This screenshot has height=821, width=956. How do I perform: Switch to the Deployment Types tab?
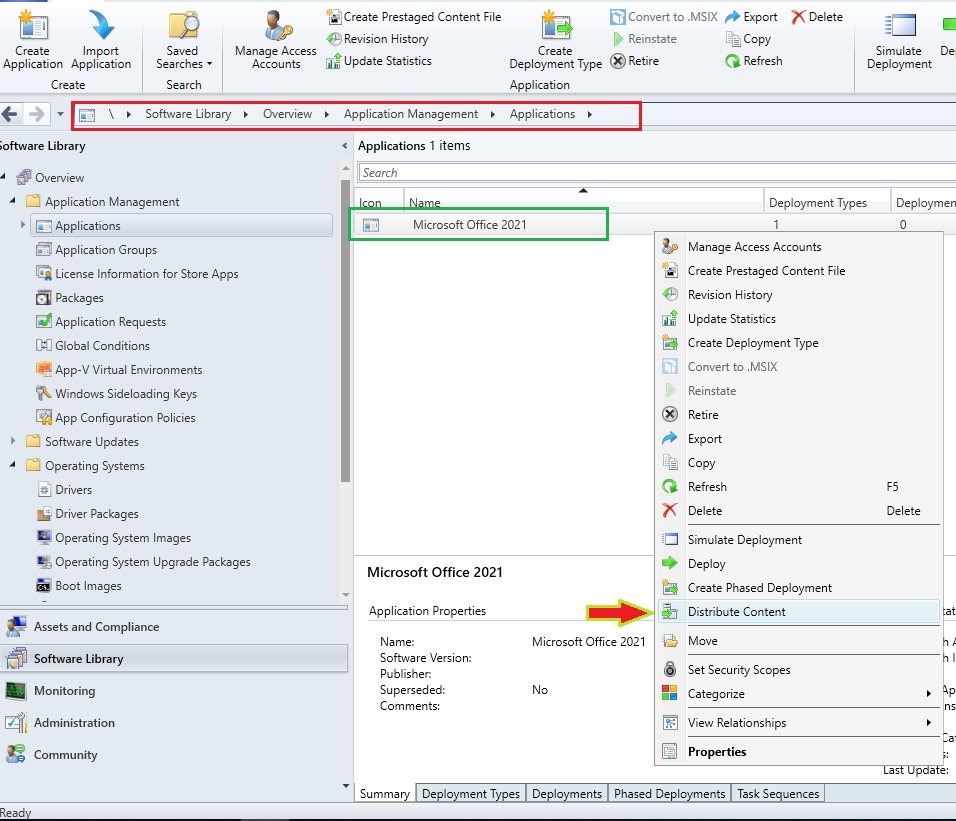[471, 794]
